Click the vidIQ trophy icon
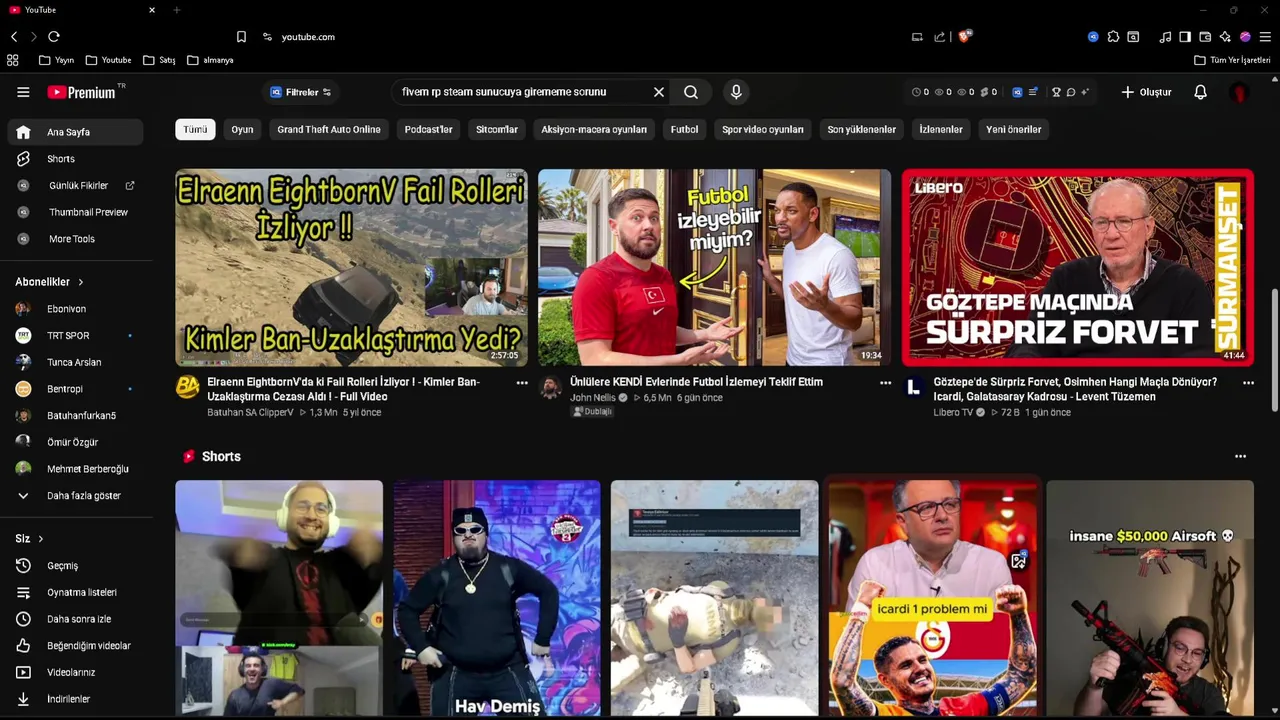The width and height of the screenshot is (1280, 720). 1056,92
